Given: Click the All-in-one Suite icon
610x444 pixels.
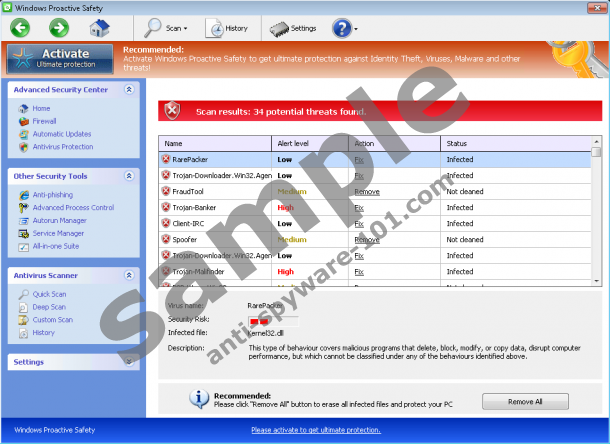Looking at the screenshot, I should click(x=23, y=247).
